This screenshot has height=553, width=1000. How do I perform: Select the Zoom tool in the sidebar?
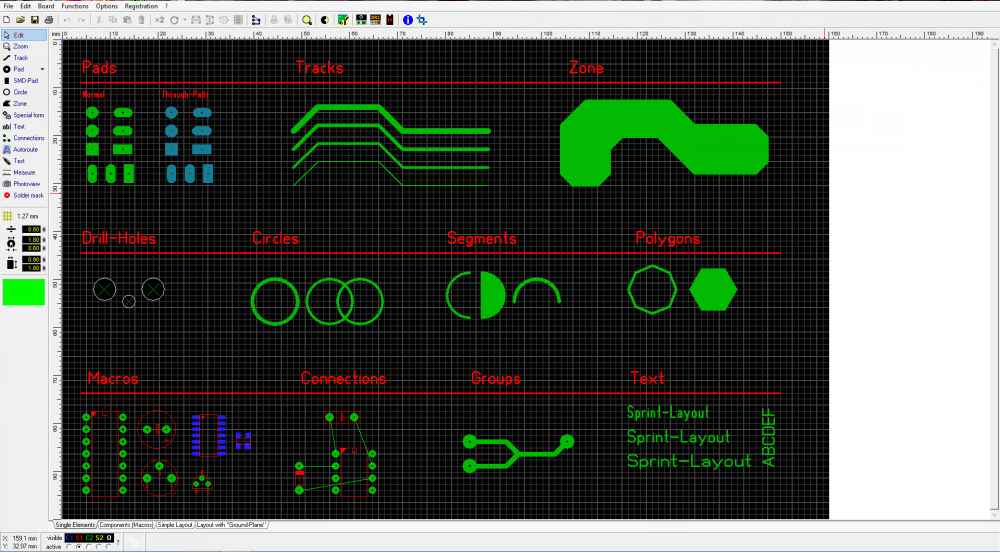tap(24, 47)
